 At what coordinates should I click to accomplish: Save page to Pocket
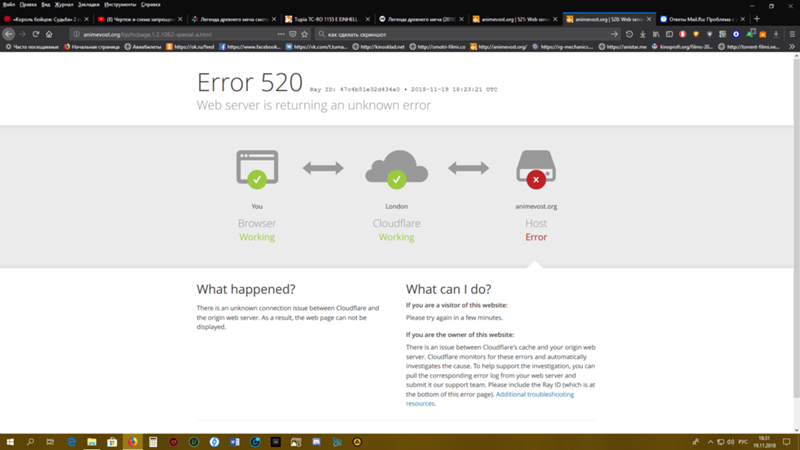pos(292,34)
